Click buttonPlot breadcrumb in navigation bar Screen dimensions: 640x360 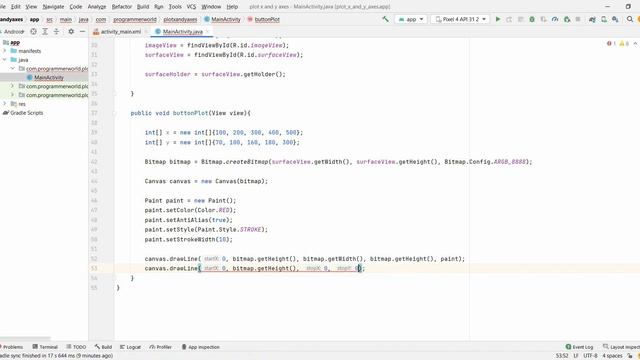(x=263, y=19)
